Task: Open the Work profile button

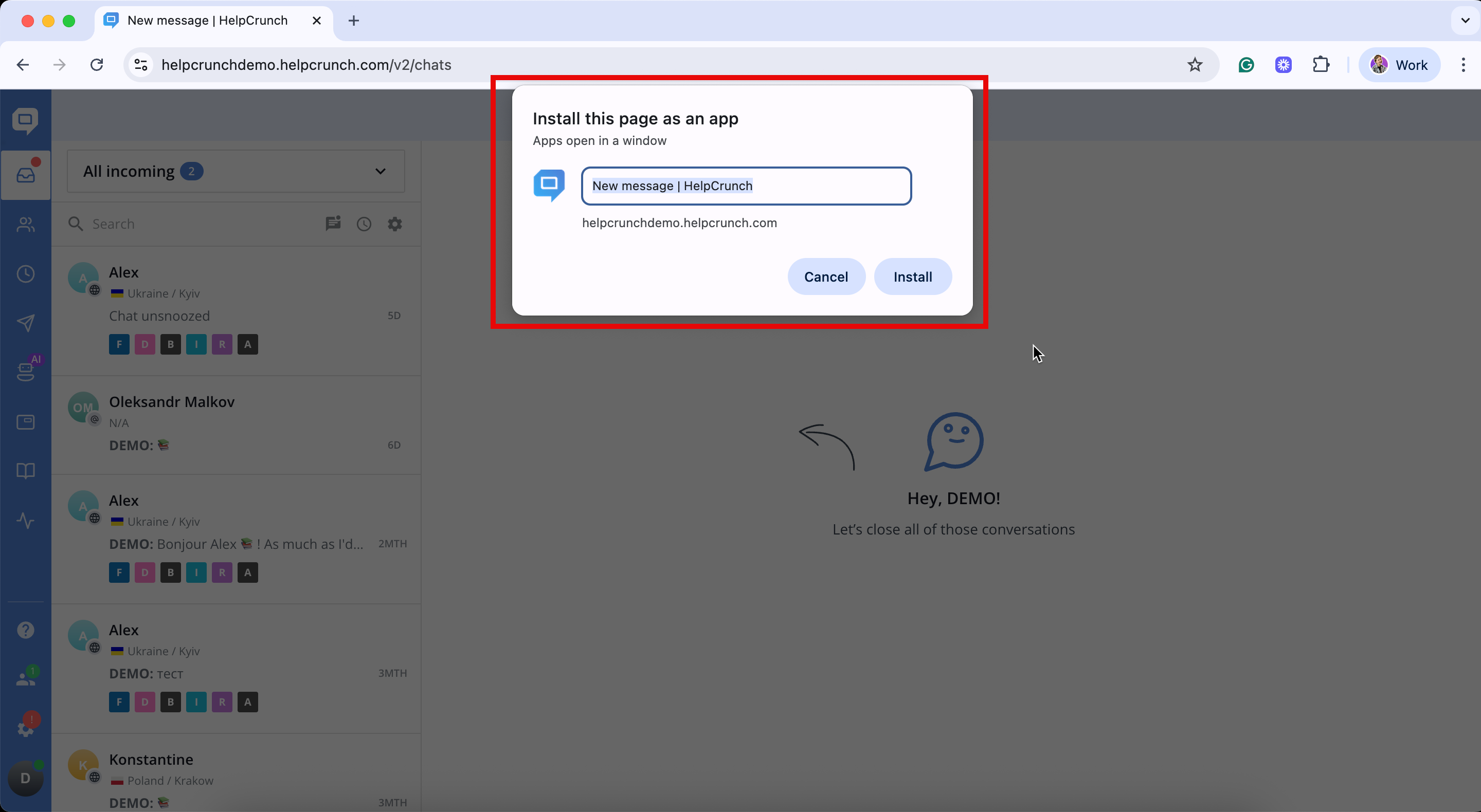Action: [x=1399, y=65]
